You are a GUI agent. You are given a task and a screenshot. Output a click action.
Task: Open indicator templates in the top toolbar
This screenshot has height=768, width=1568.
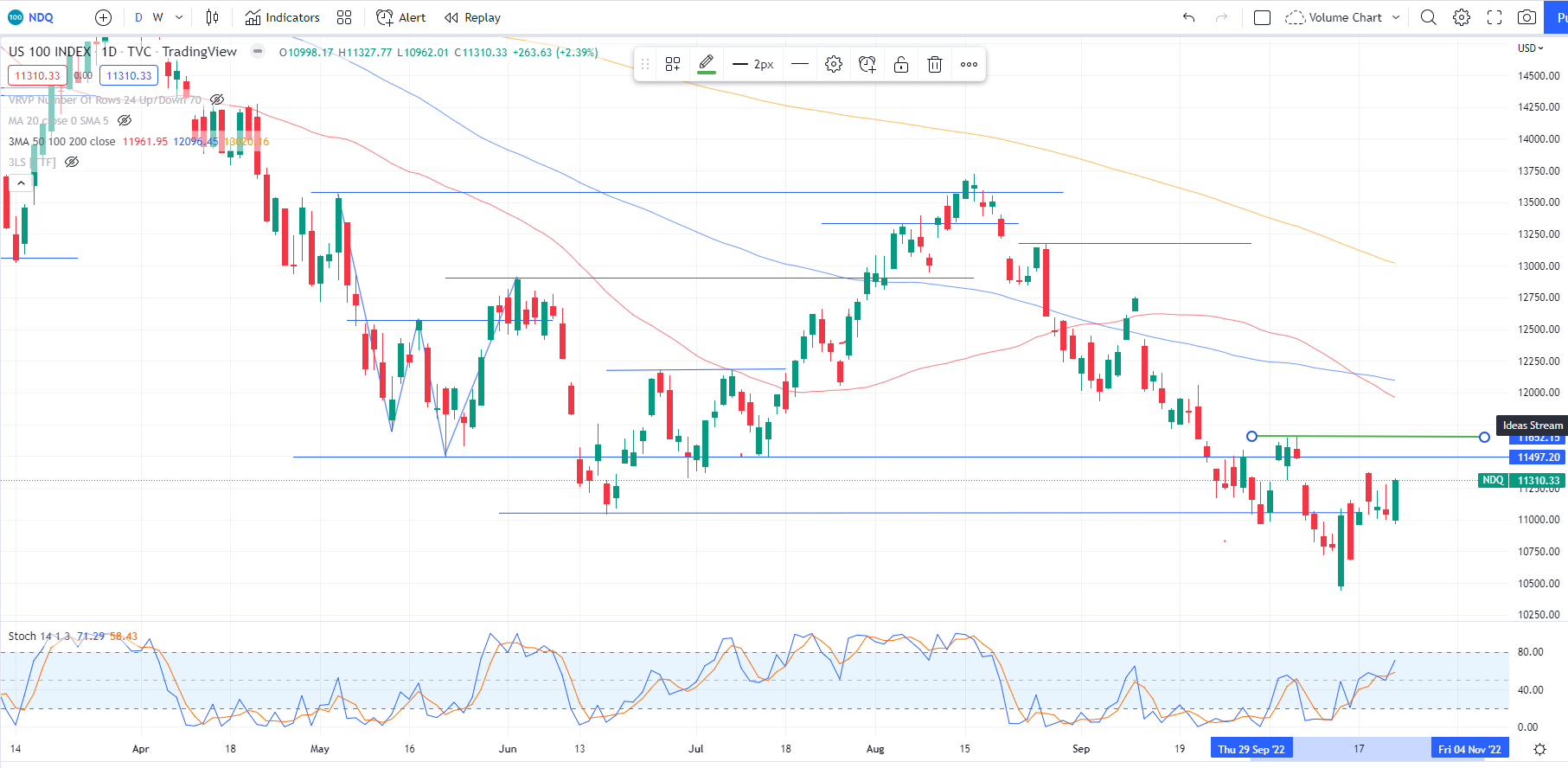[344, 17]
